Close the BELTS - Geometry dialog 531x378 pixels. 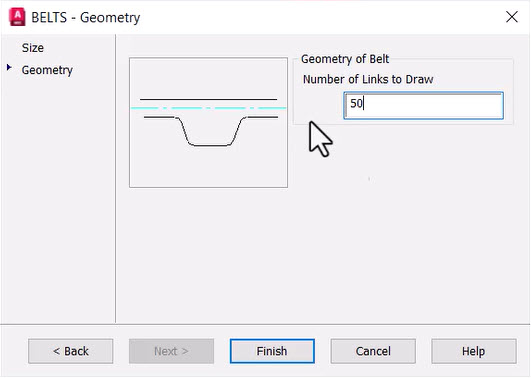tap(512, 17)
